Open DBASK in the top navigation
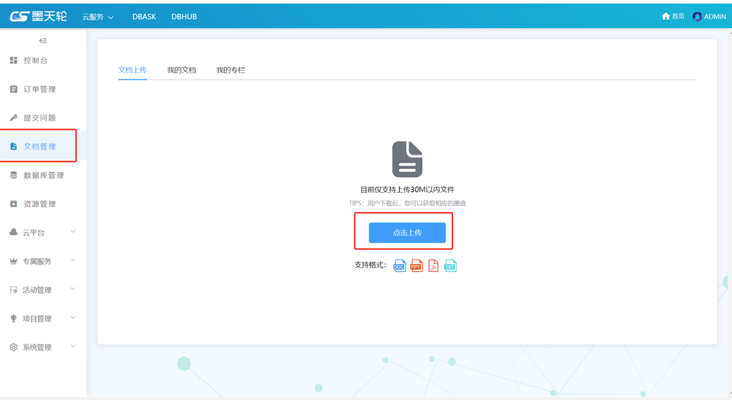This screenshot has height=400, width=732. tap(144, 16)
